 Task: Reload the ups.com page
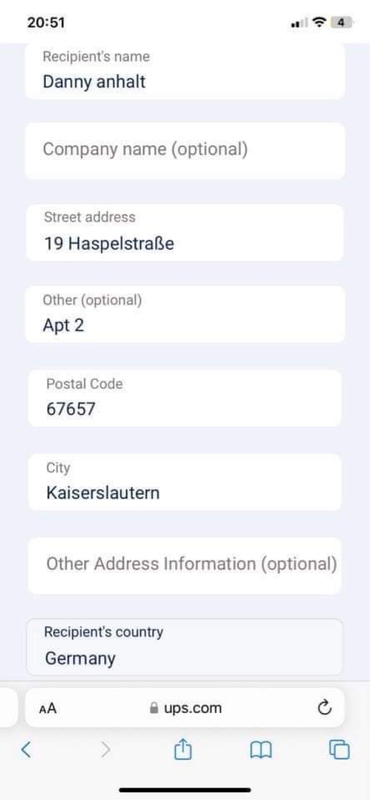coord(325,708)
